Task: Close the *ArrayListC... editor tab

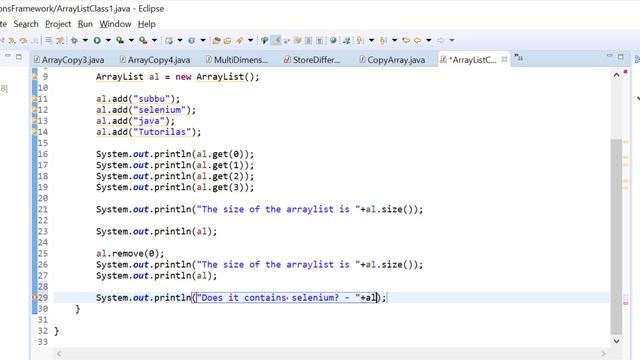Action: pyautogui.click(x=504, y=59)
